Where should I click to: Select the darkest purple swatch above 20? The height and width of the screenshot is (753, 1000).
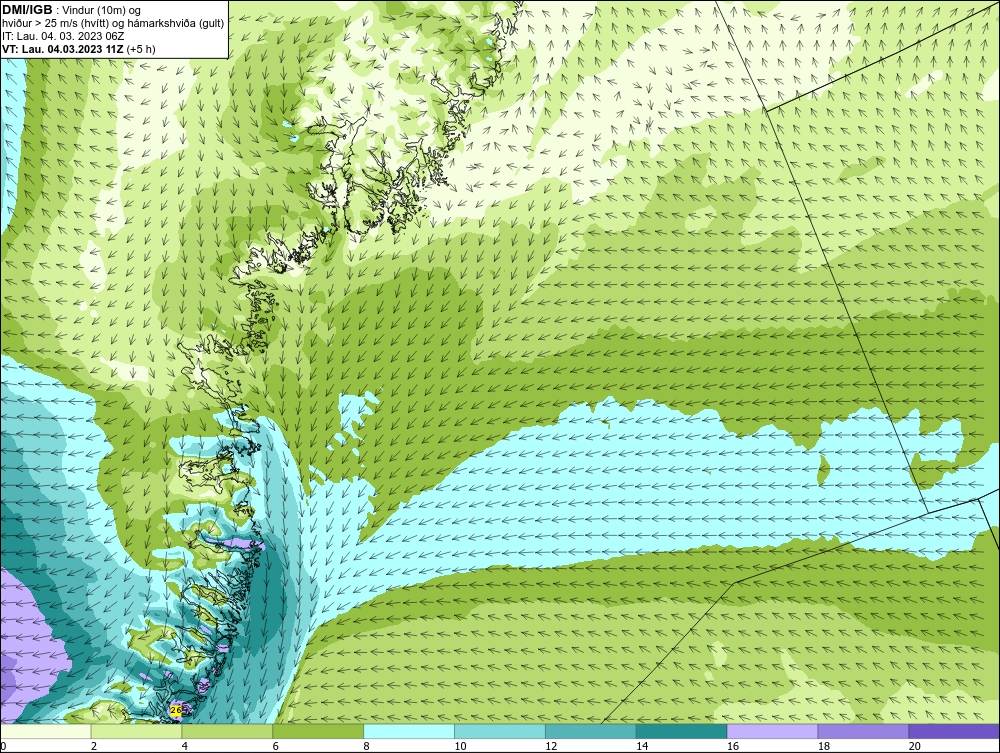click(x=954, y=731)
